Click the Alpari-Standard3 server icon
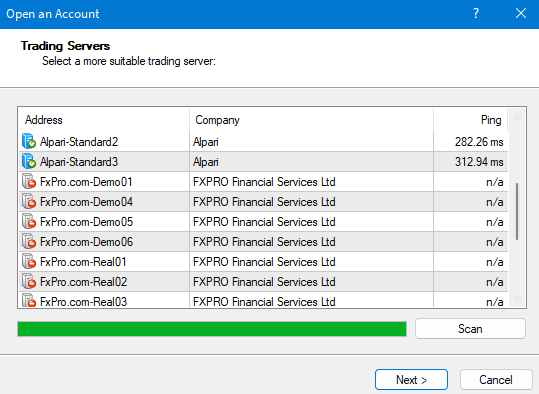The height and width of the screenshot is (394, 539). 29,161
